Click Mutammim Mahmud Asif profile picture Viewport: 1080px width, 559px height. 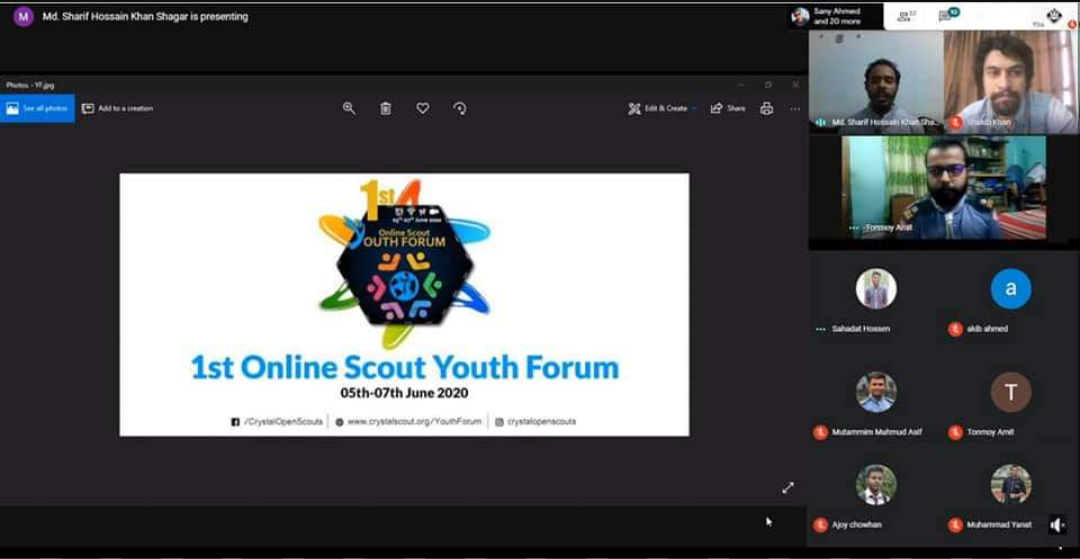coord(876,392)
